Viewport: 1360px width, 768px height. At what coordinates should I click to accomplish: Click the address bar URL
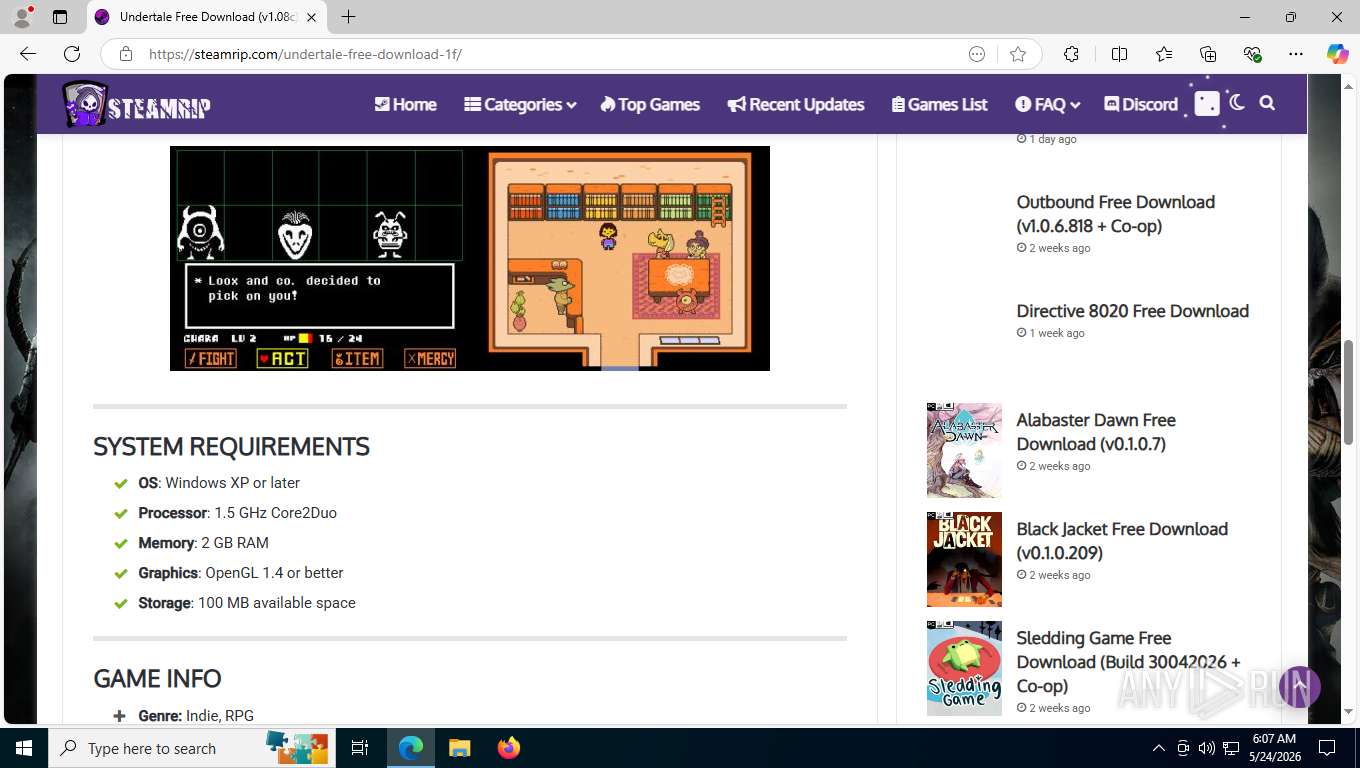305,54
